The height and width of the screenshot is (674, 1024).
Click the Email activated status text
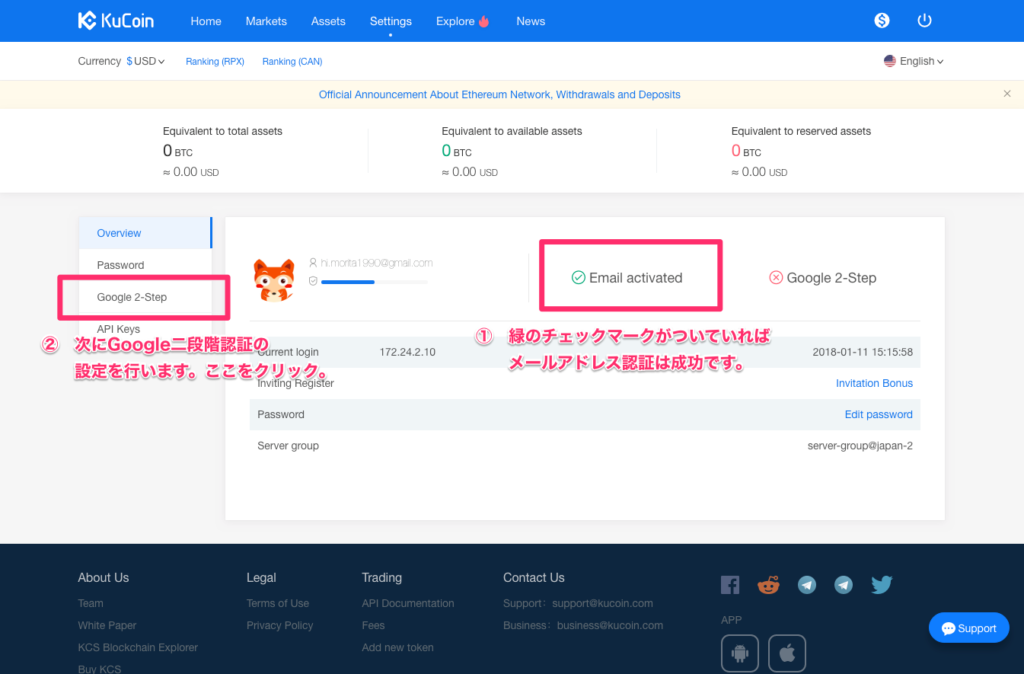[635, 278]
